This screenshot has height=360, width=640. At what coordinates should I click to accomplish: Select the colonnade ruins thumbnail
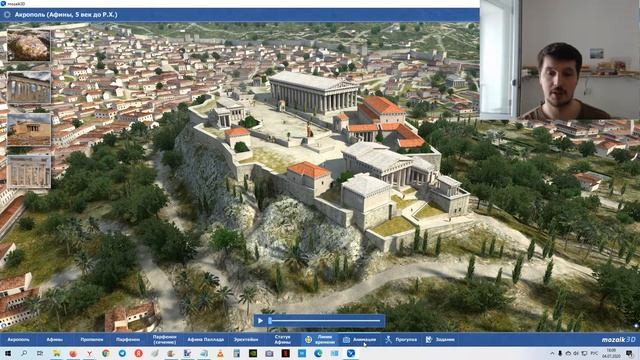click(29, 87)
